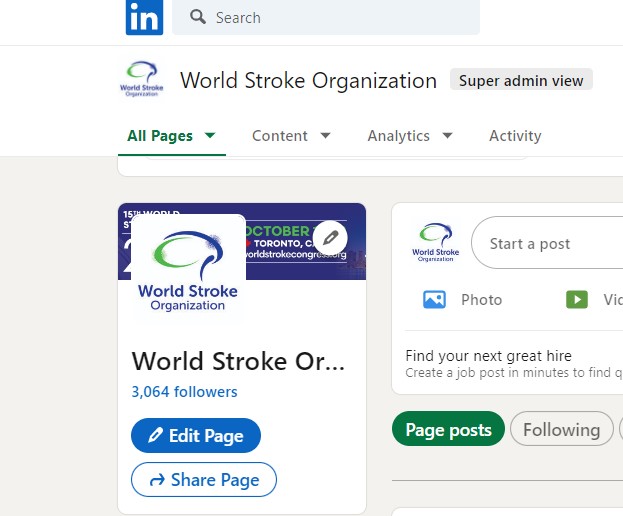Click World Stroke Organization header logo
Screen dimensions: 623x516
pos(140,81)
